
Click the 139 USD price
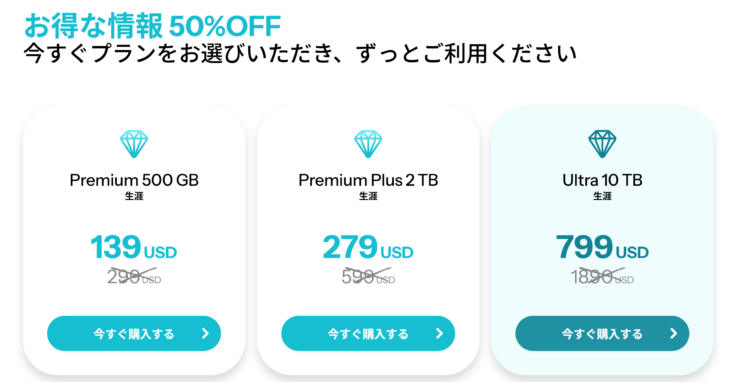[x=134, y=247]
